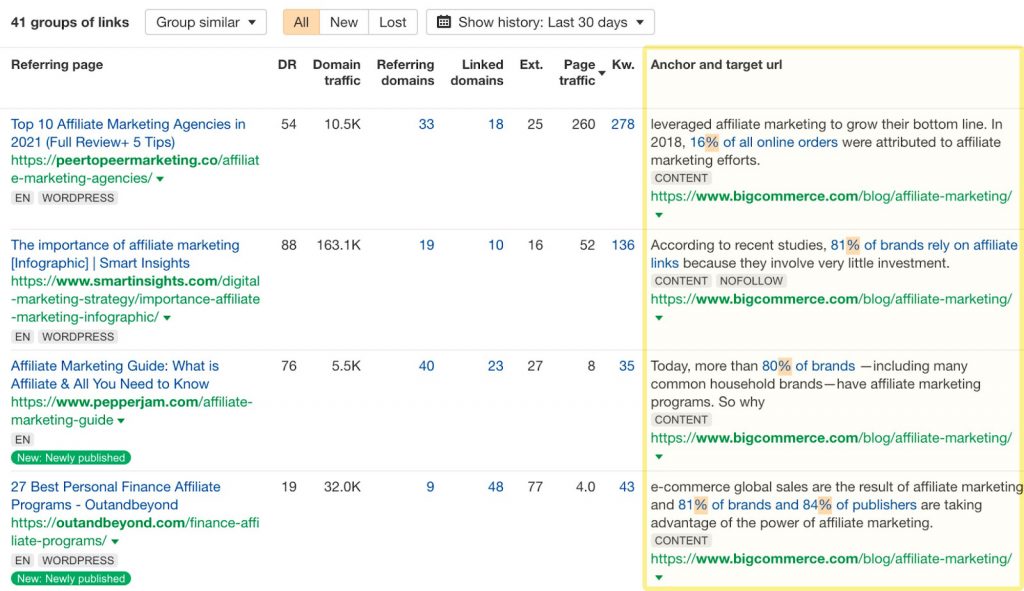Show only Lost links
The width and height of the screenshot is (1024, 591).
click(393, 22)
